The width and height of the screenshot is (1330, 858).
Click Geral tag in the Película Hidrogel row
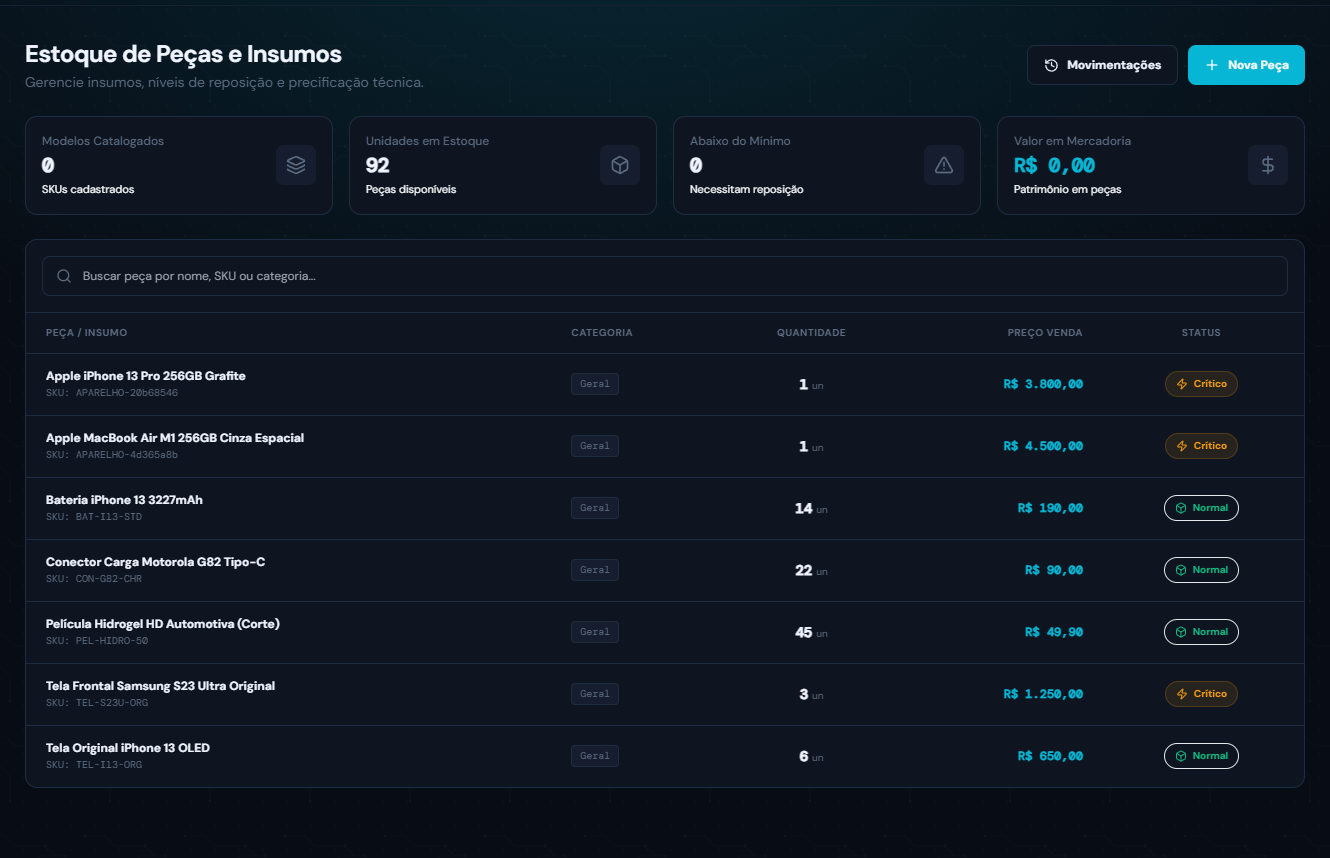pos(595,632)
